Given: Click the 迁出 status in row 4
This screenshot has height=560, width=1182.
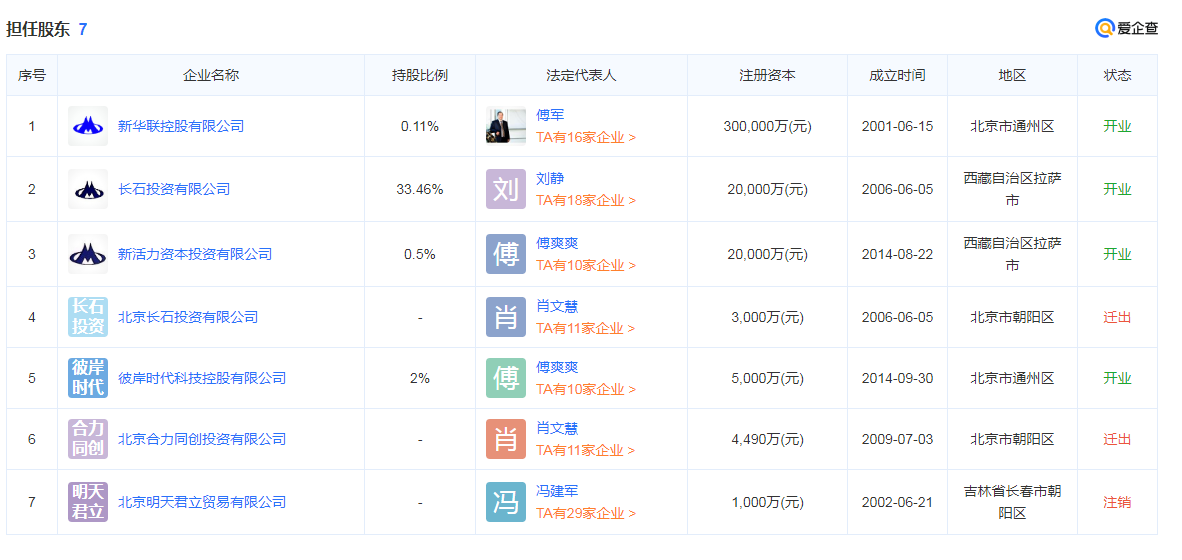Looking at the screenshot, I should [x=1117, y=317].
